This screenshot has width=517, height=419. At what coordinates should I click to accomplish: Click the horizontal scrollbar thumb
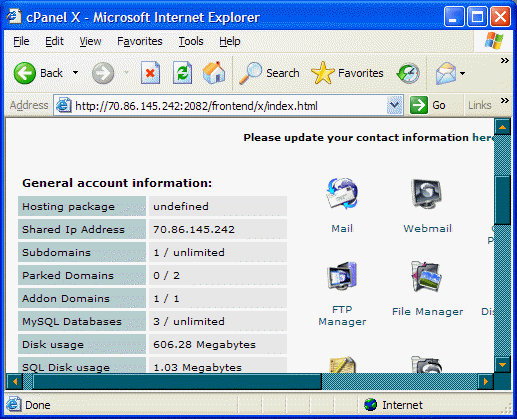[177, 381]
